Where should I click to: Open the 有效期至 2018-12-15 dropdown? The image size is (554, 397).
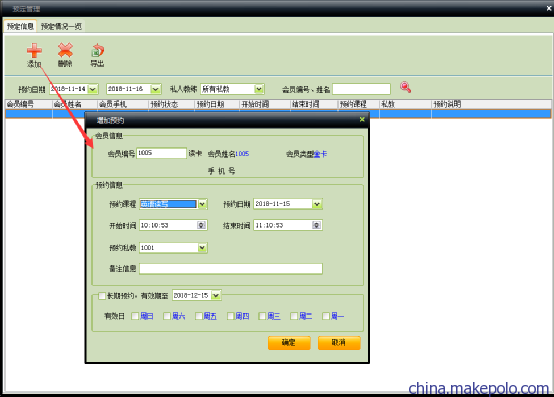(216, 295)
